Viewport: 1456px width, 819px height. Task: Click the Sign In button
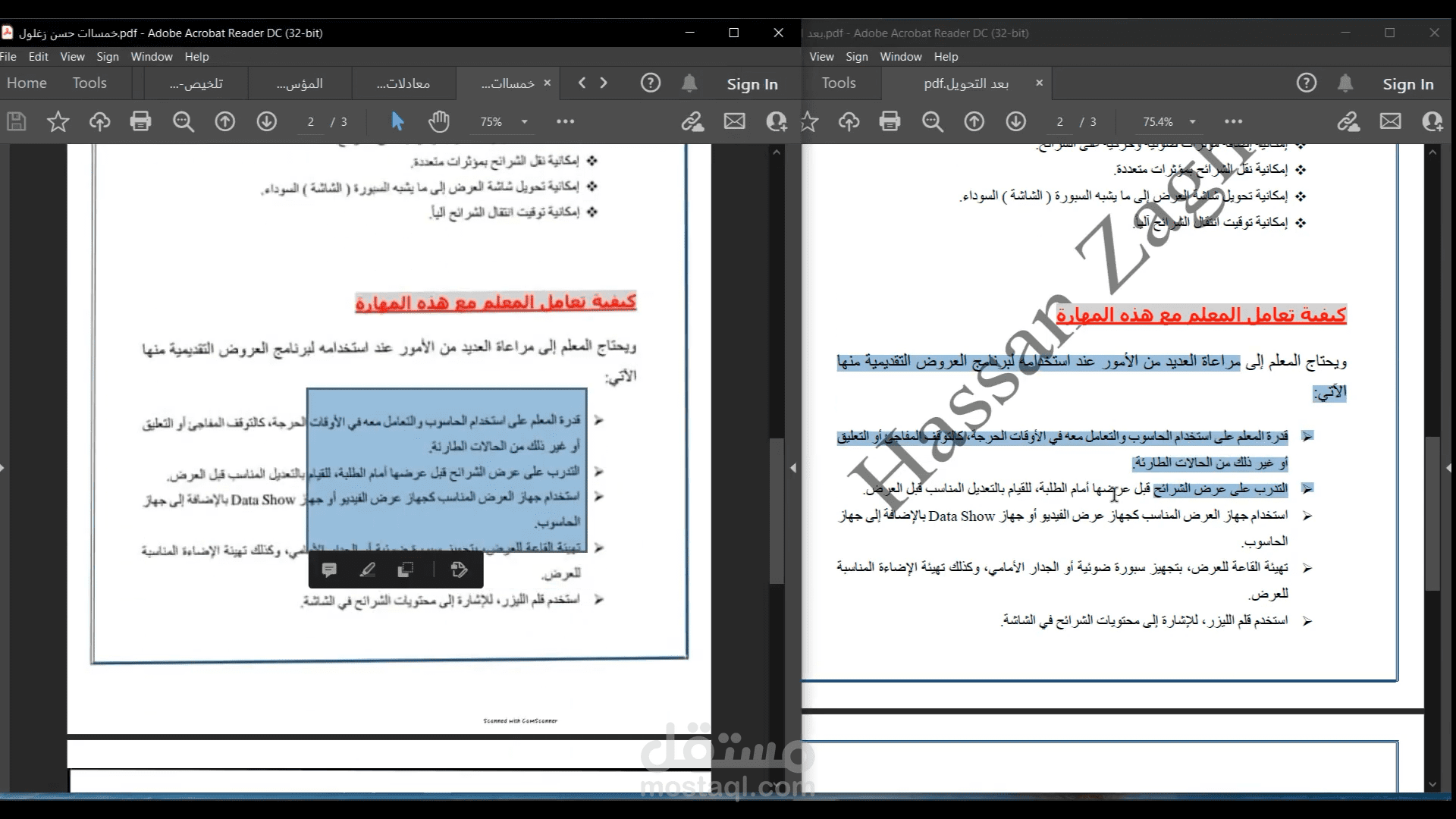[x=752, y=83]
